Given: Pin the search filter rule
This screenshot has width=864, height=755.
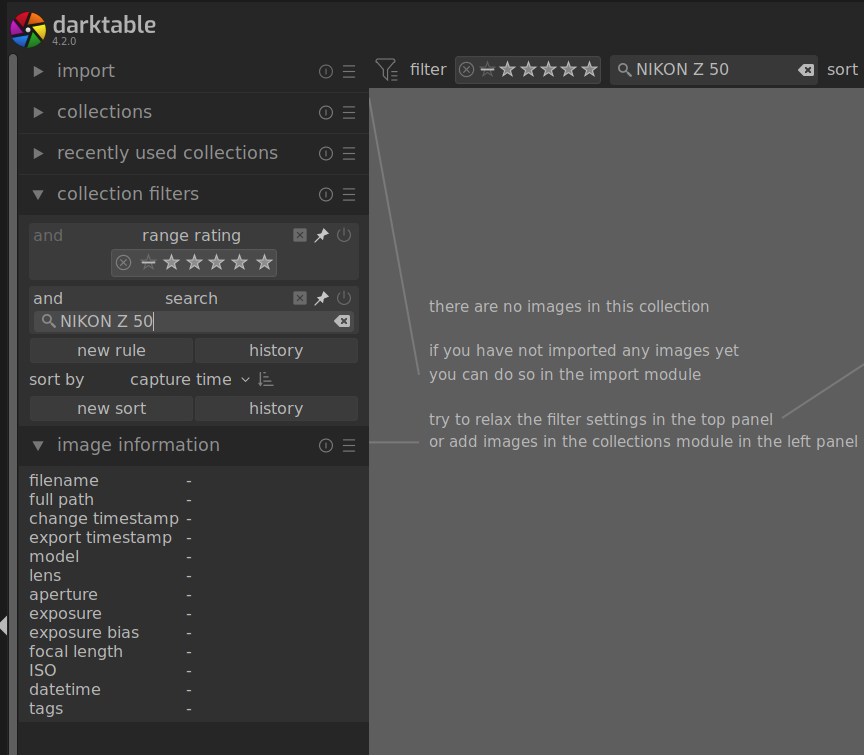Looking at the screenshot, I should (x=321, y=298).
